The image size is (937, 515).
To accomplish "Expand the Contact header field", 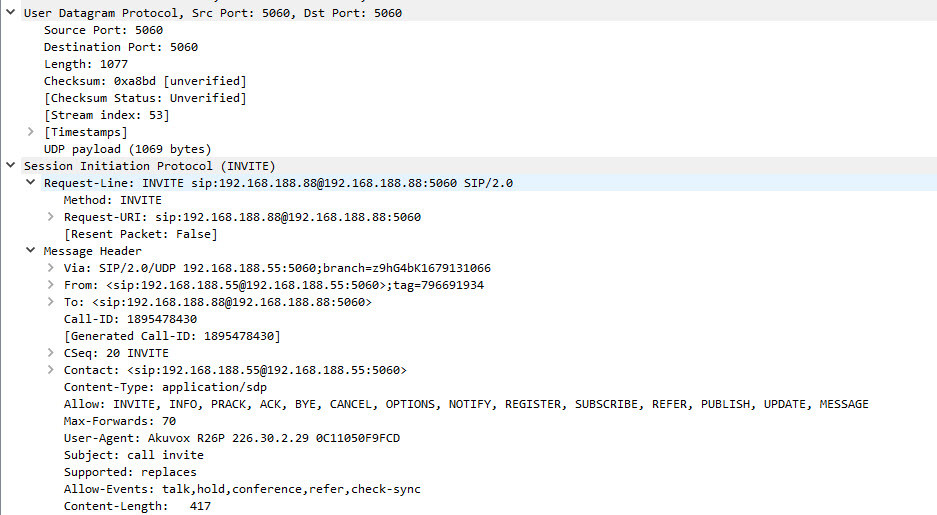I will (51, 370).
